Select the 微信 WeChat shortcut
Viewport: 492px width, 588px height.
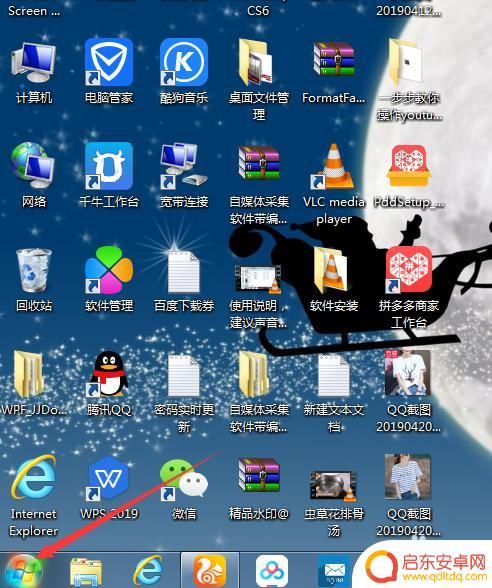(x=184, y=479)
